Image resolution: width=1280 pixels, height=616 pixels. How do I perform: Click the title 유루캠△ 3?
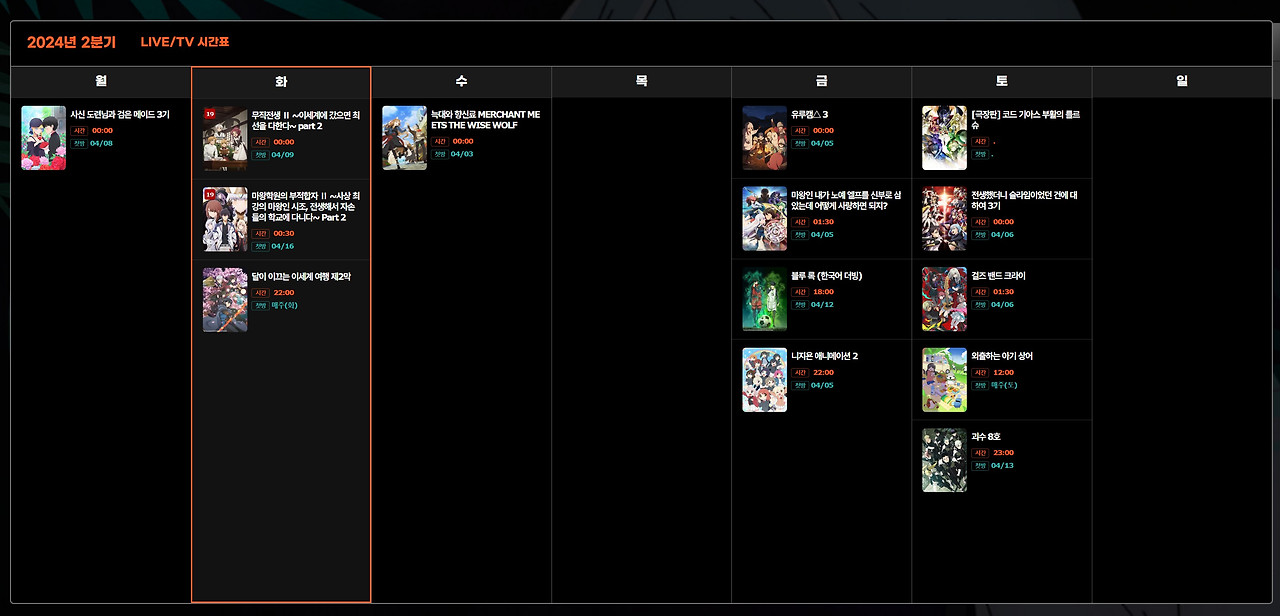click(x=810, y=115)
